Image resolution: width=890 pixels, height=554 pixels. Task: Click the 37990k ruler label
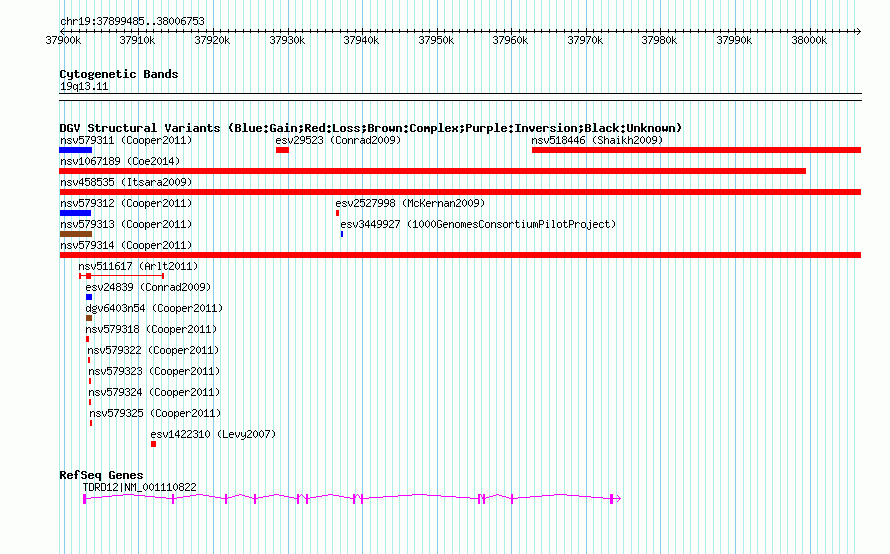point(734,40)
